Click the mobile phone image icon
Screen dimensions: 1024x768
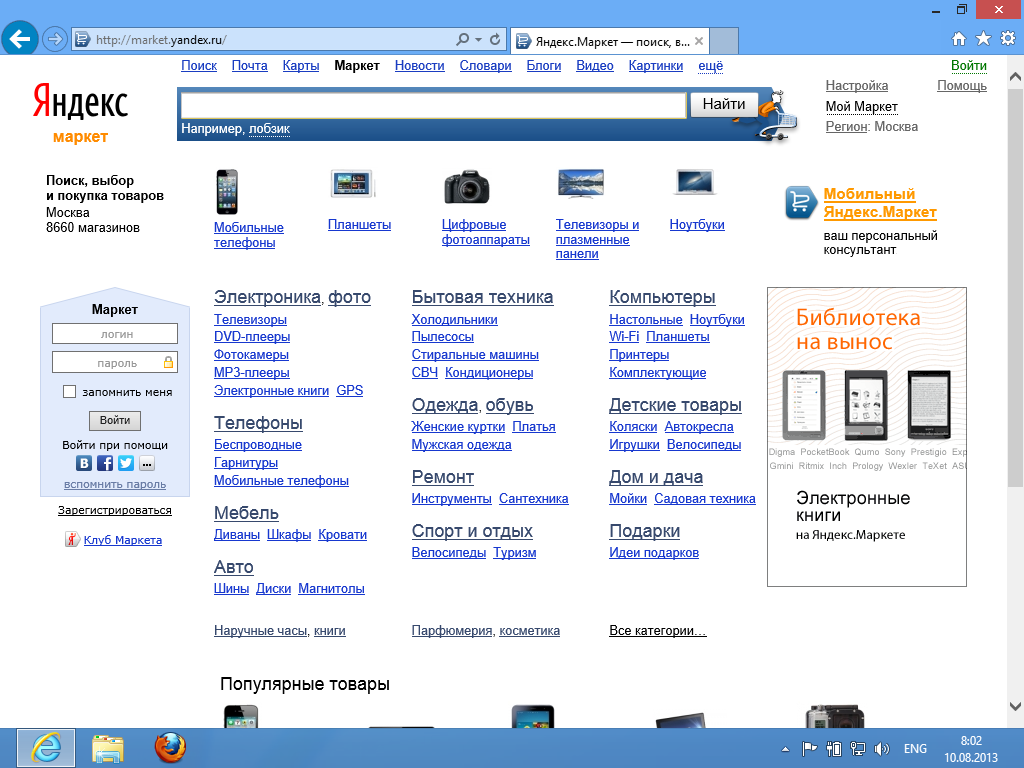pos(227,191)
